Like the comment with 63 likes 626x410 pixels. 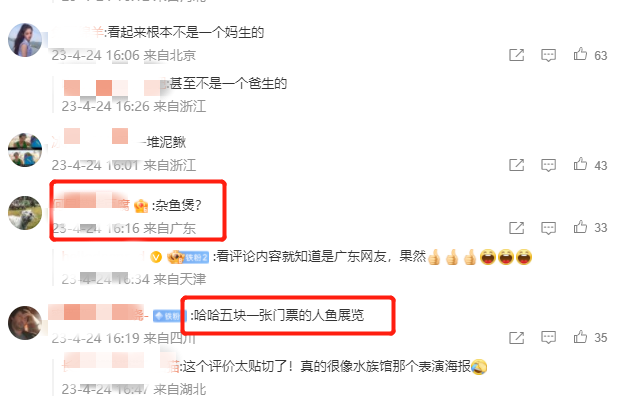(x=580, y=54)
